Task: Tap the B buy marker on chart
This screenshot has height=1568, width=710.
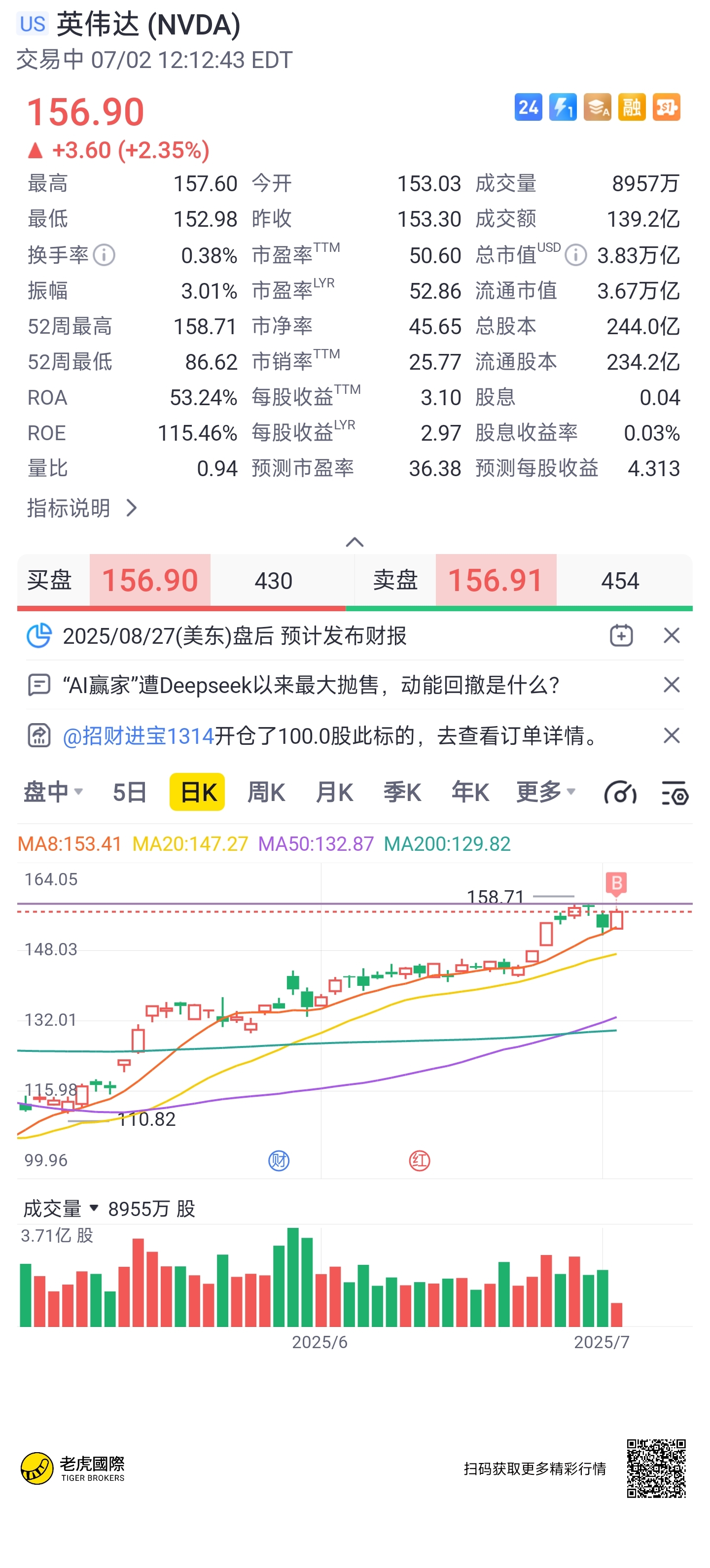Action: [x=616, y=883]
